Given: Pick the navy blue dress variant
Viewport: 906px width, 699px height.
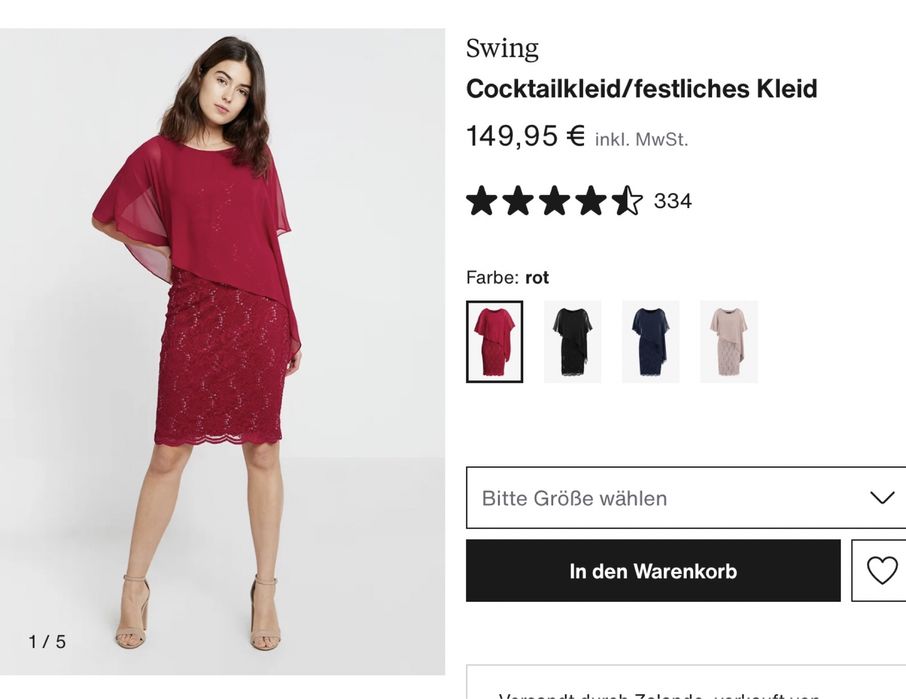Looking at the screenshot, I should [650, 341].
